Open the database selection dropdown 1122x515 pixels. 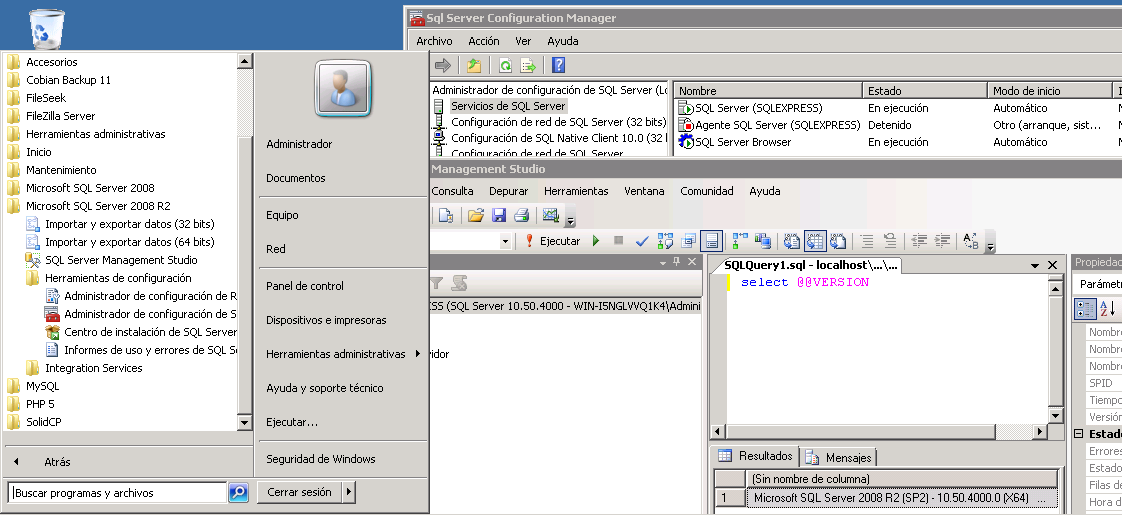(x=505, y=241)
